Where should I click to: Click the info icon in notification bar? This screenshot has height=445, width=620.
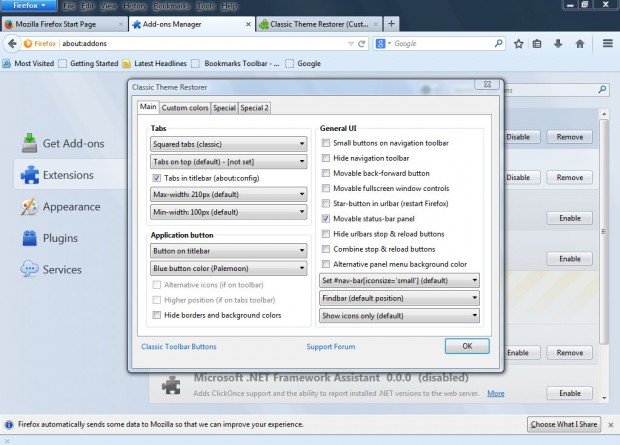(9, 425)
